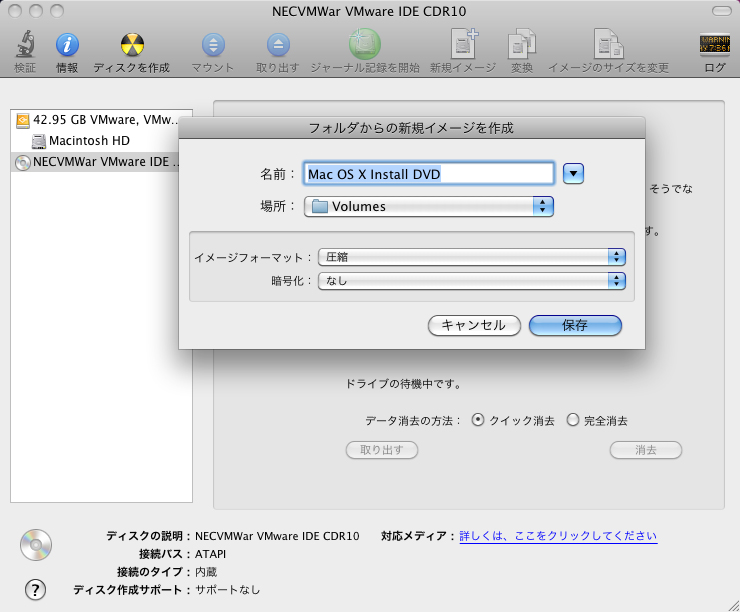Click ドライブの待機中です status text
Viewport: 740px width, 612px height.
(404, 384)
